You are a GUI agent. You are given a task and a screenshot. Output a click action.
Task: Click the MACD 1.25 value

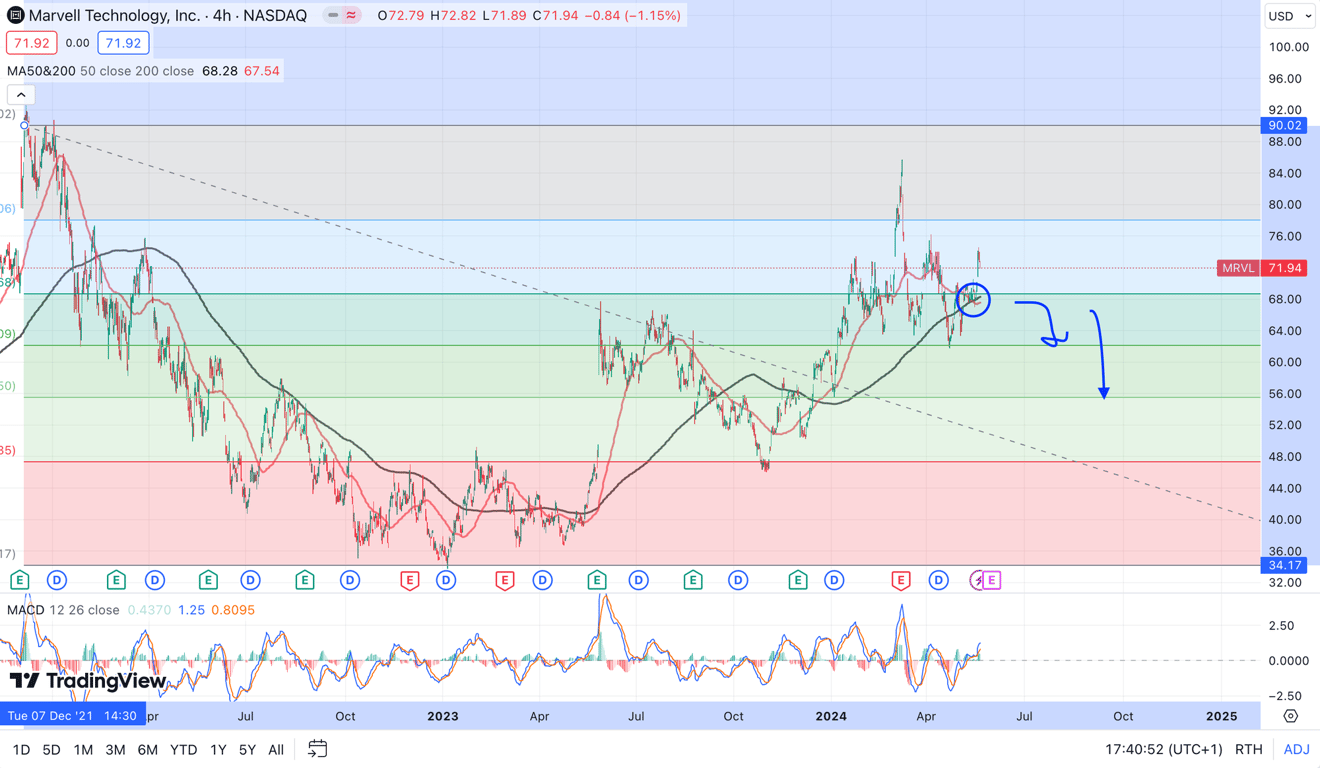point(191,610)
